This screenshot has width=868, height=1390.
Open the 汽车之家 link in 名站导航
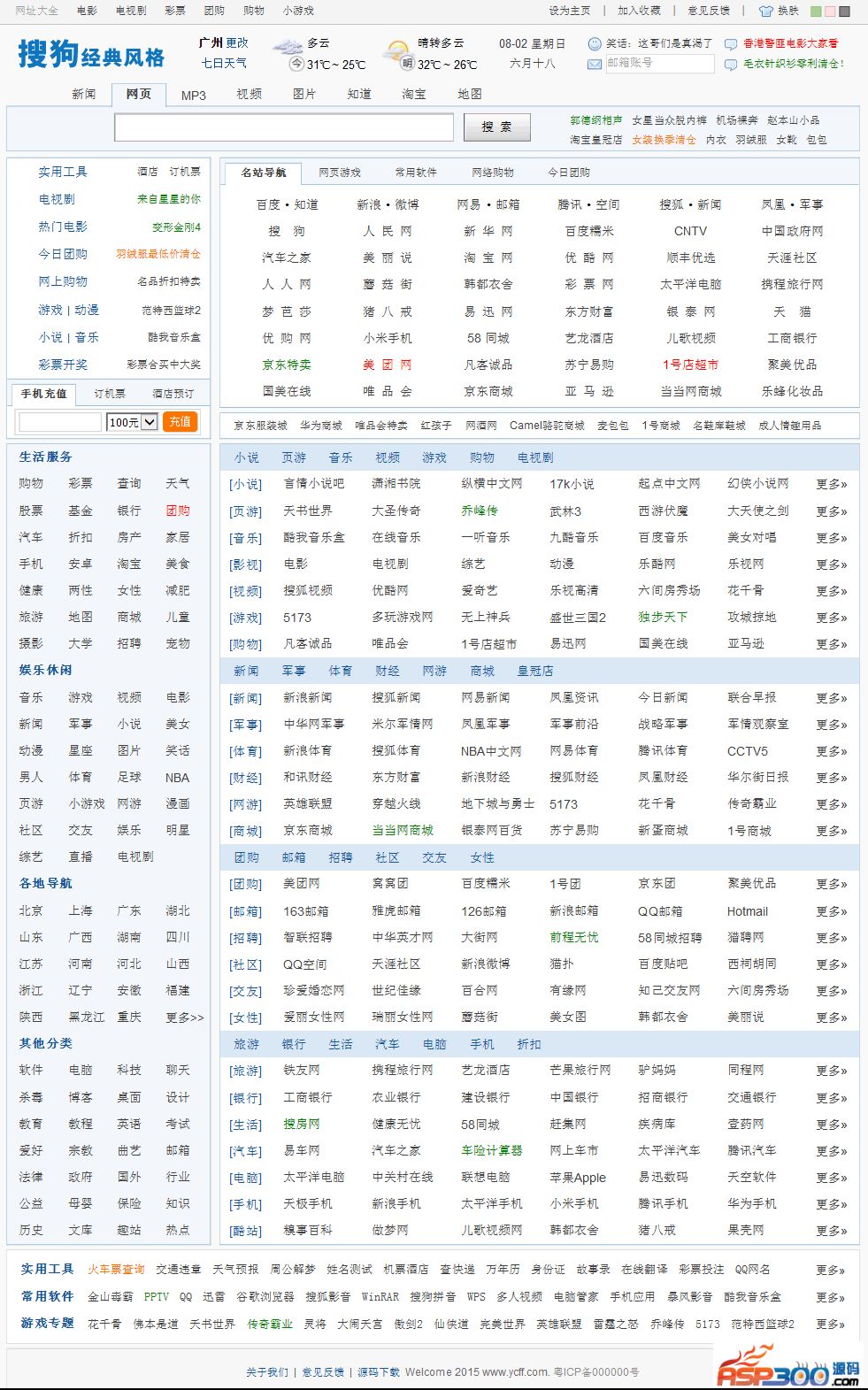(x=287, y=257)
